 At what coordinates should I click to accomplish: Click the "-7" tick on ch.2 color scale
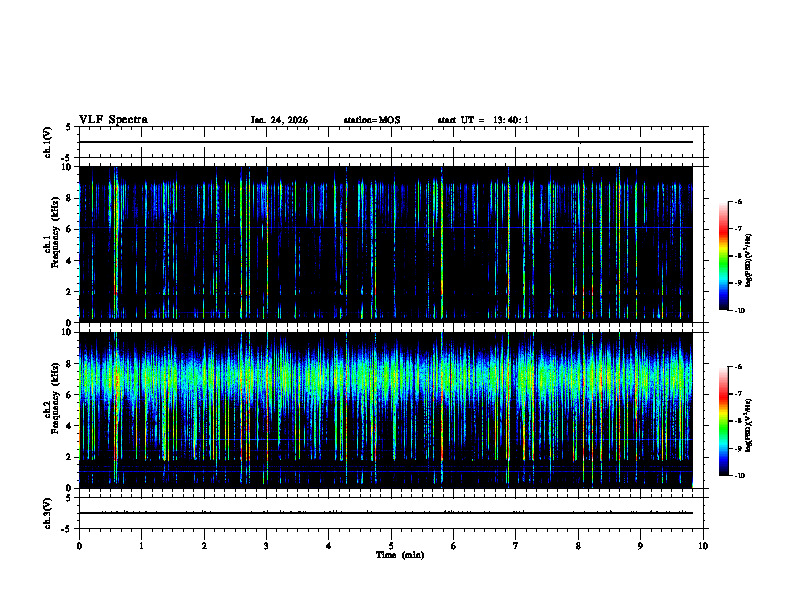[738, 394]
